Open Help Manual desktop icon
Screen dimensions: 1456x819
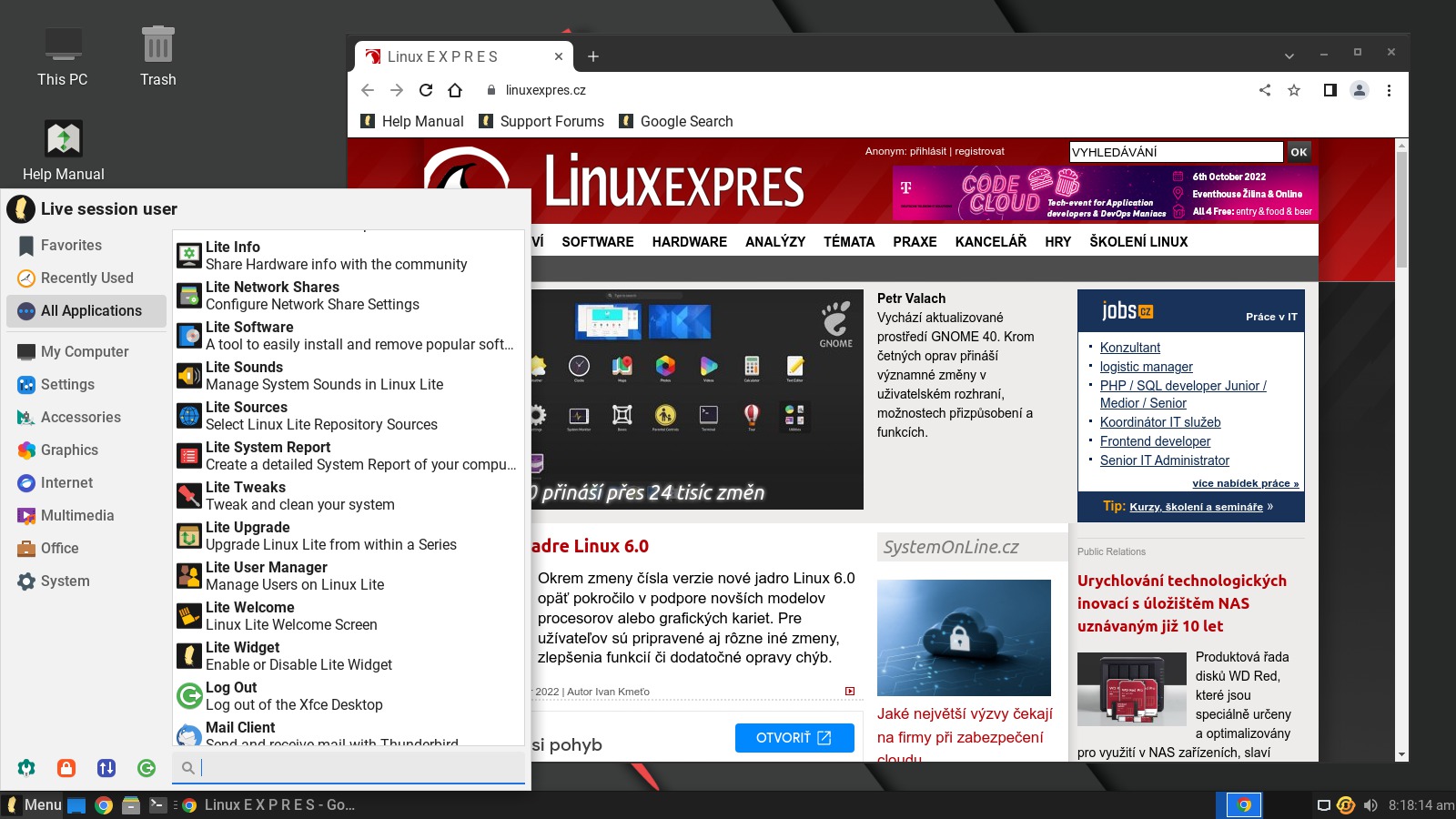coord(63,151)
